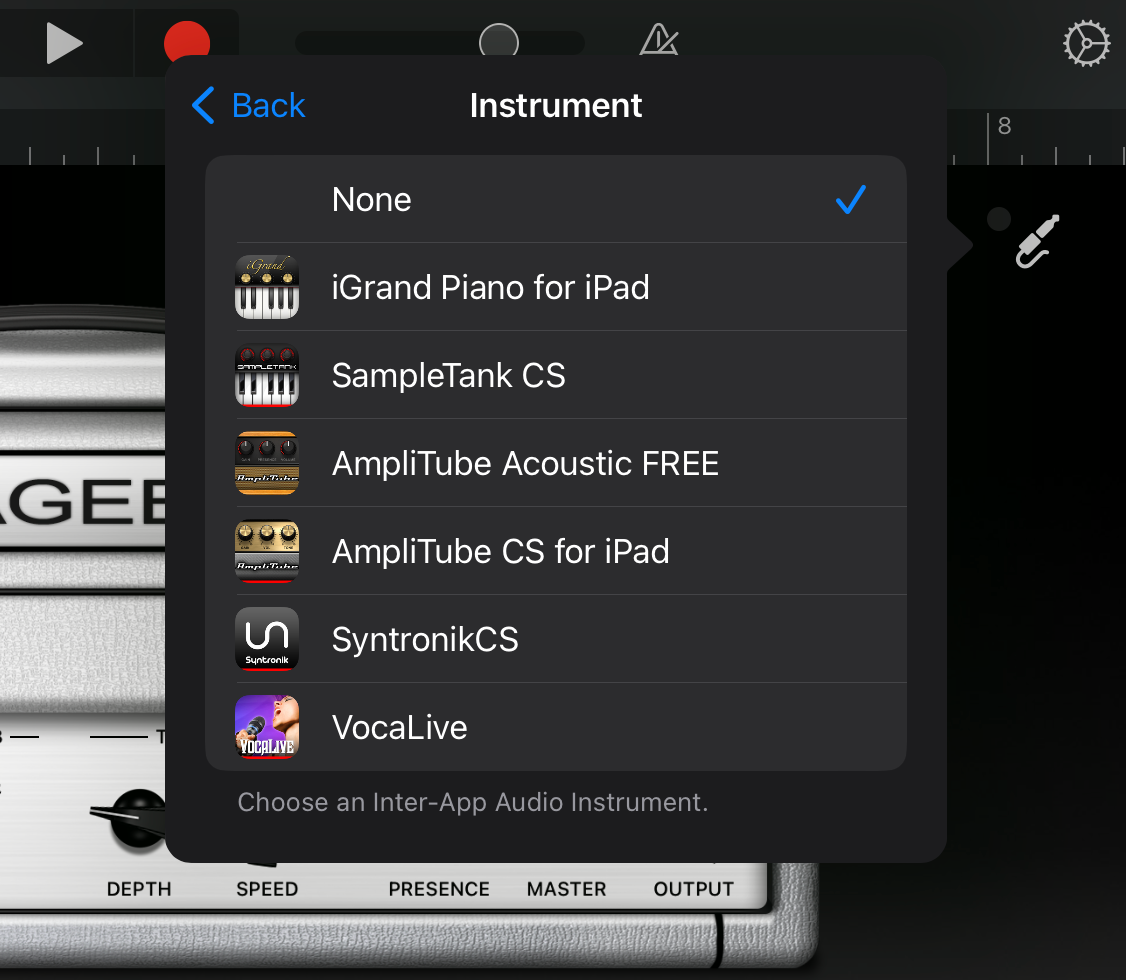Screen dimensions: 1126x980
Task: Tap the SampleTank CS app icon
Action: click(x=267, y=375)
